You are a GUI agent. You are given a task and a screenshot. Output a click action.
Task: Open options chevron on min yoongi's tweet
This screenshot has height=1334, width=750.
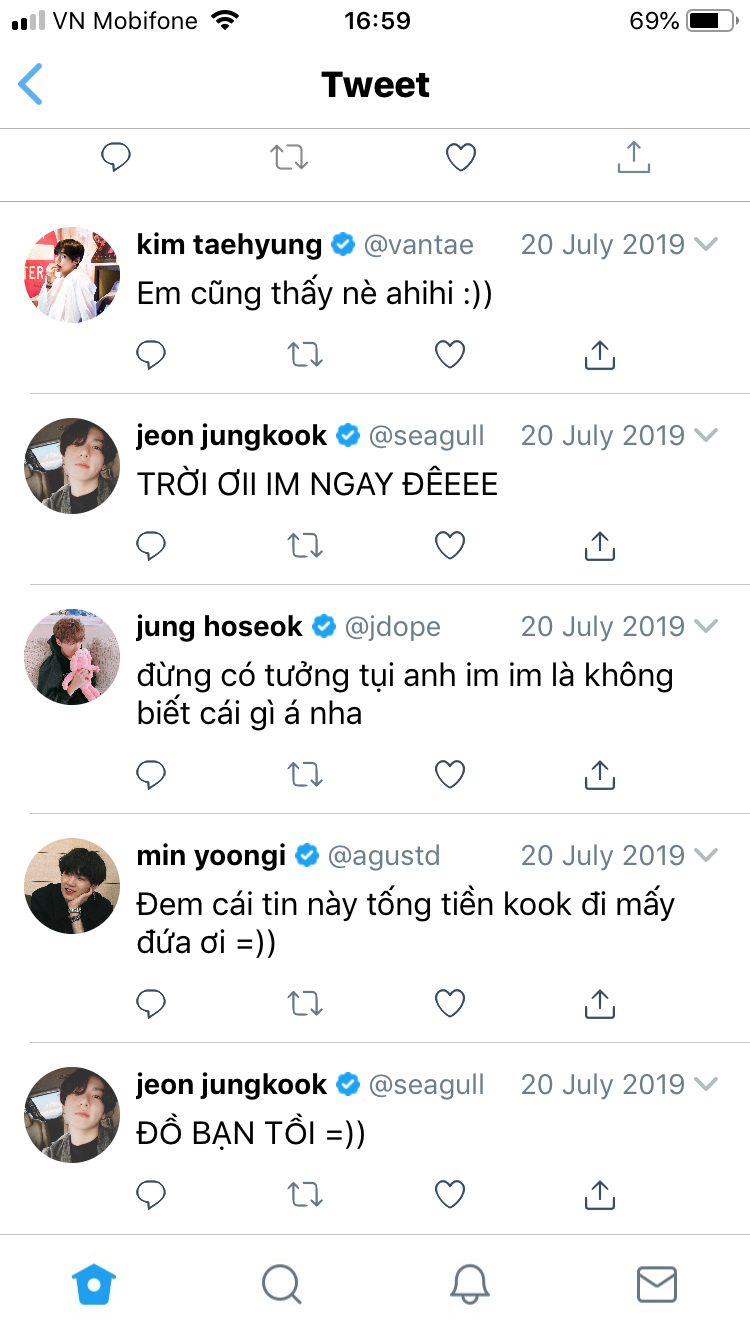(x=707, y=856)
